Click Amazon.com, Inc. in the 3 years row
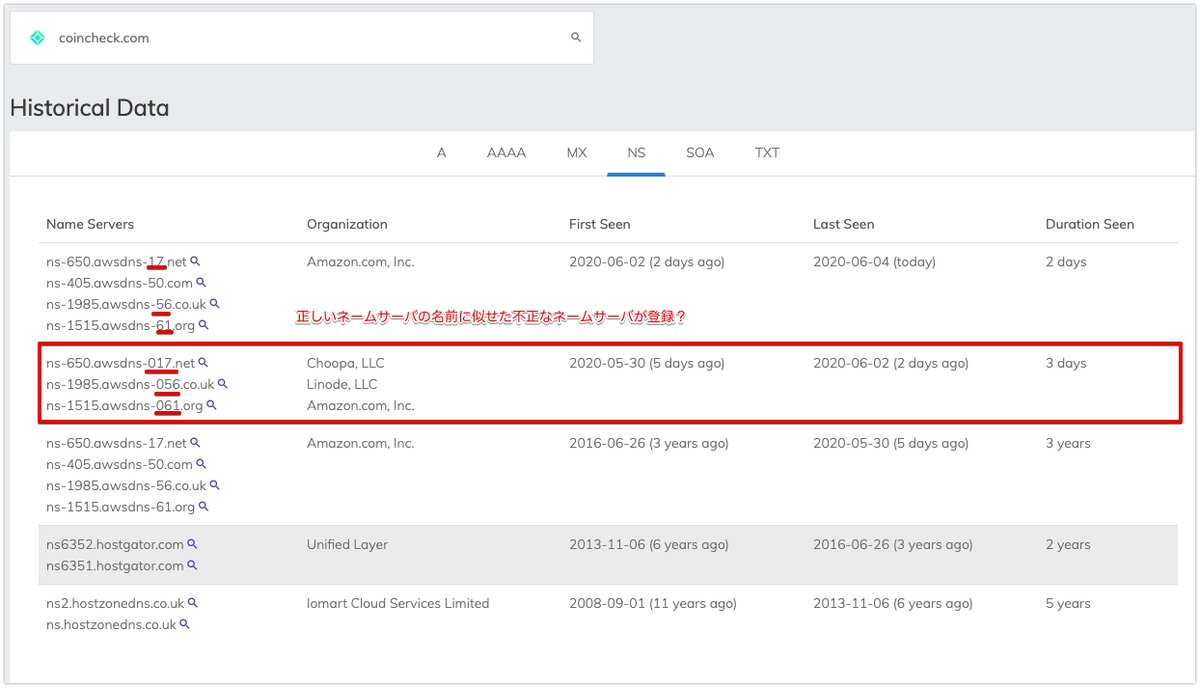The width and height of the screenshot is (1200, 688). [x=360, y=443]
